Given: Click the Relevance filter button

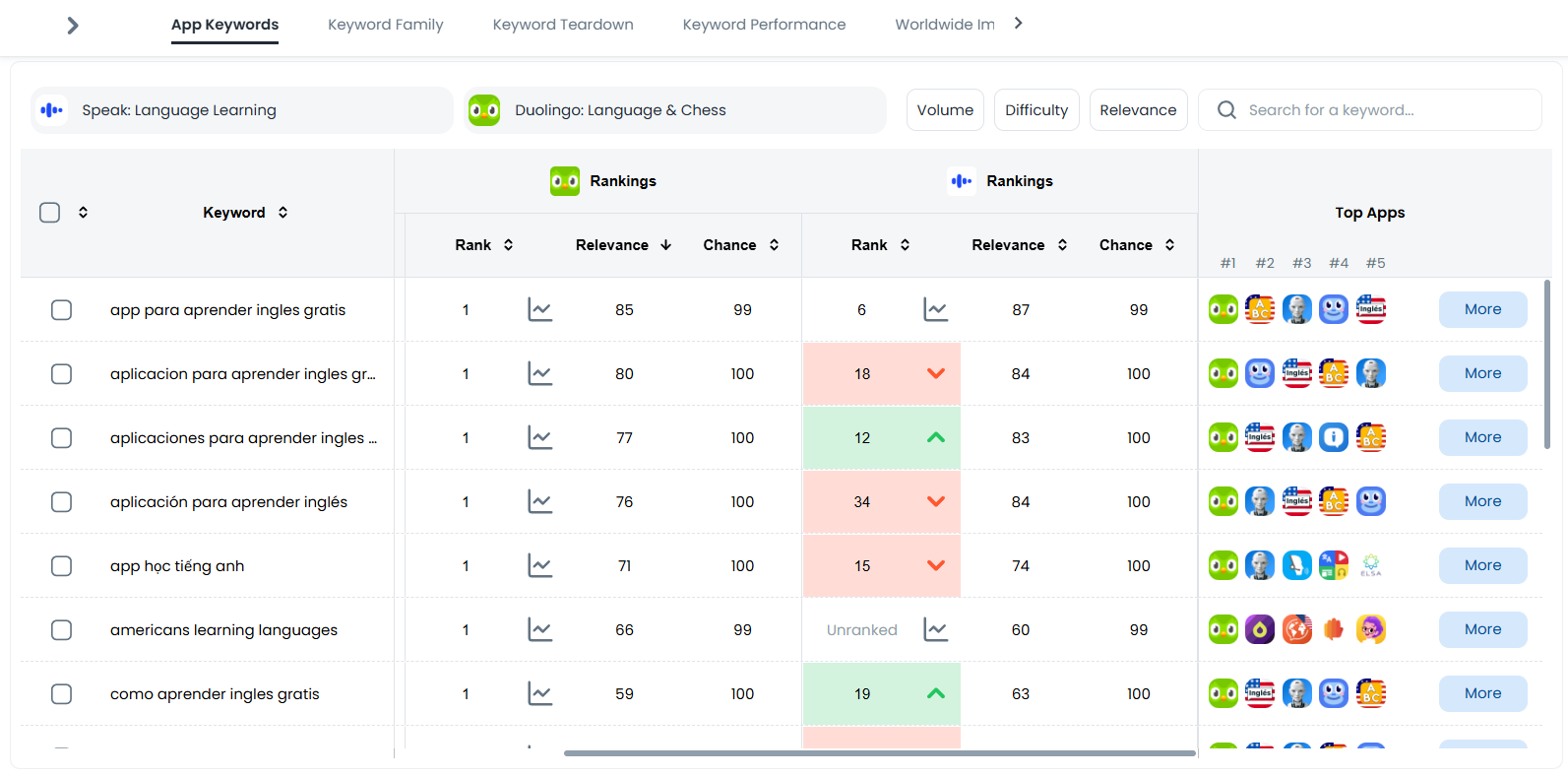Looking at the screenshot, I should coord(1138,110).
